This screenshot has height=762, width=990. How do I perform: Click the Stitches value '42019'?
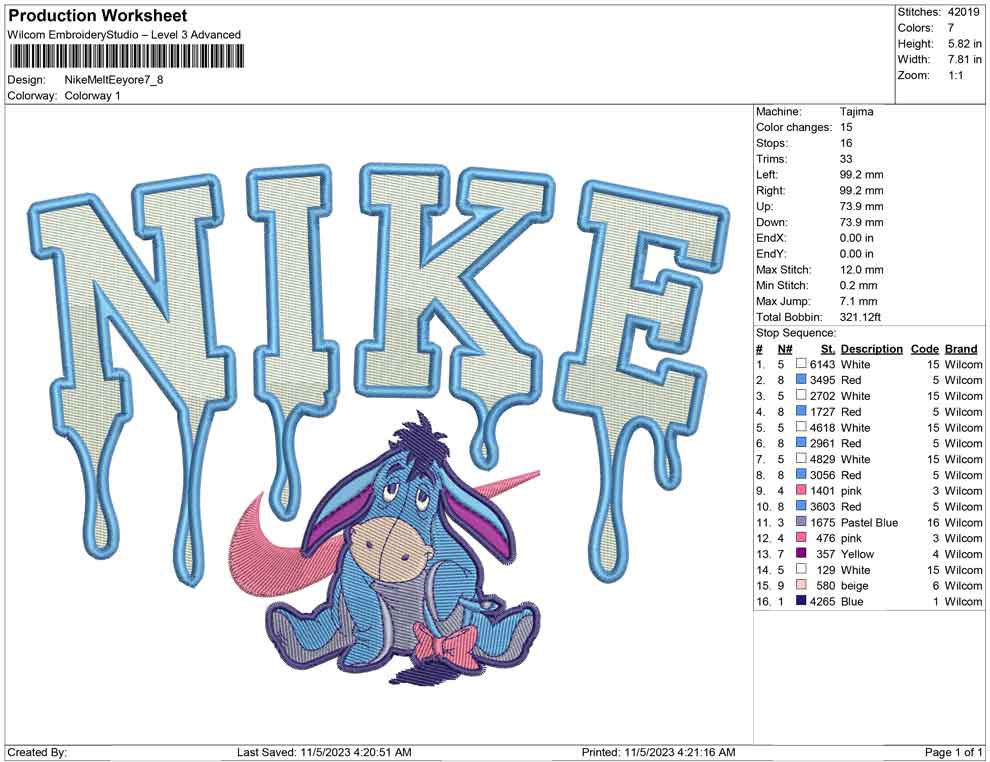pyautogui.click(x=963, y=12)
